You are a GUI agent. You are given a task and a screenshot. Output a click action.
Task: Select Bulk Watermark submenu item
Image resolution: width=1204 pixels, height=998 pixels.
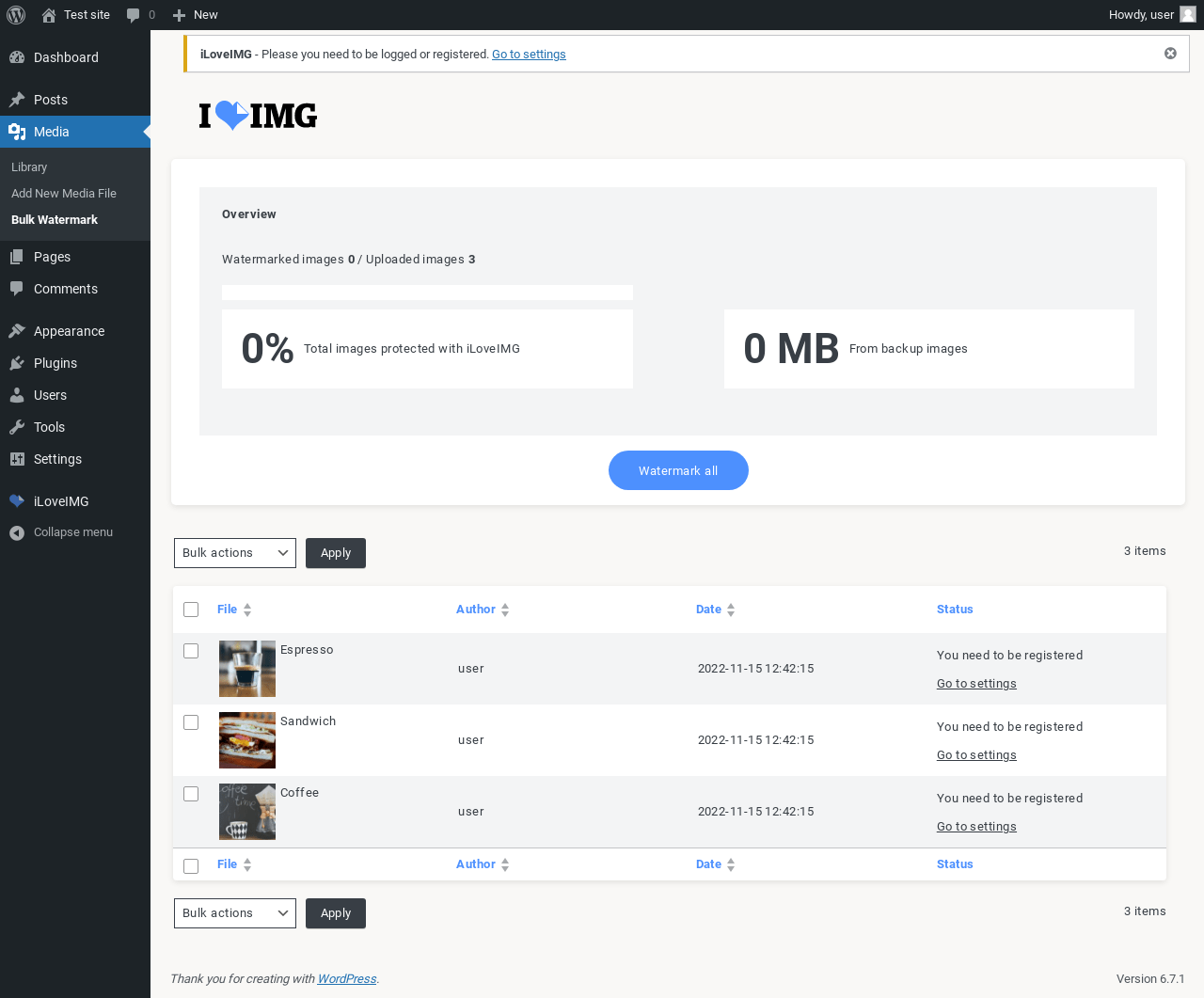55,220
